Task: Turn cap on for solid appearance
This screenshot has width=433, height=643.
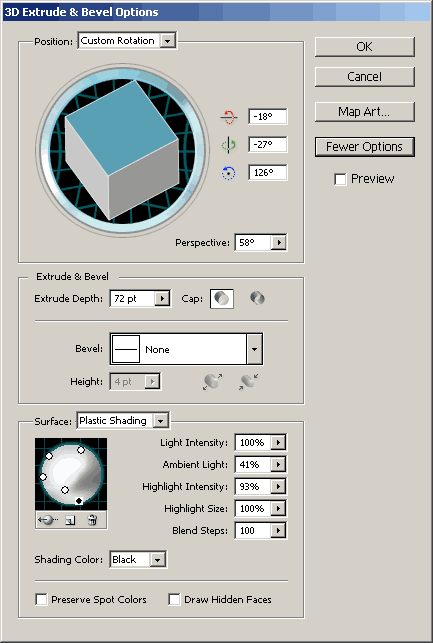Action: tap(222, 299)
